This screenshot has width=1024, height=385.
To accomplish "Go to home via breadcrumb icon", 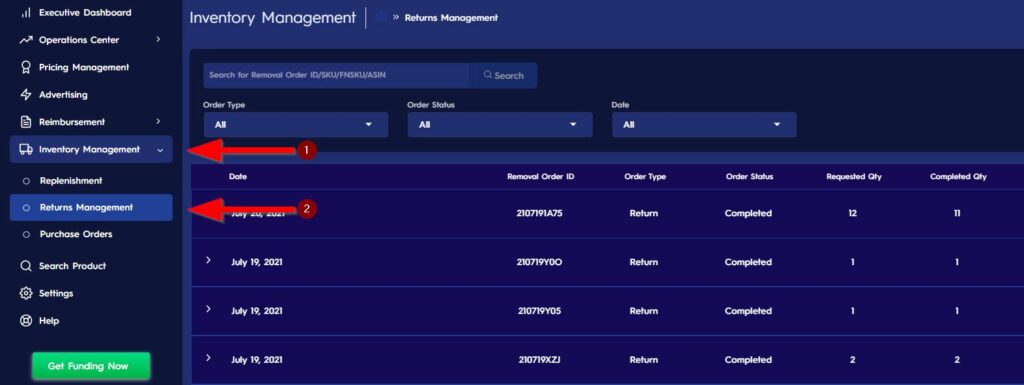I will click(x=381, y=18).
